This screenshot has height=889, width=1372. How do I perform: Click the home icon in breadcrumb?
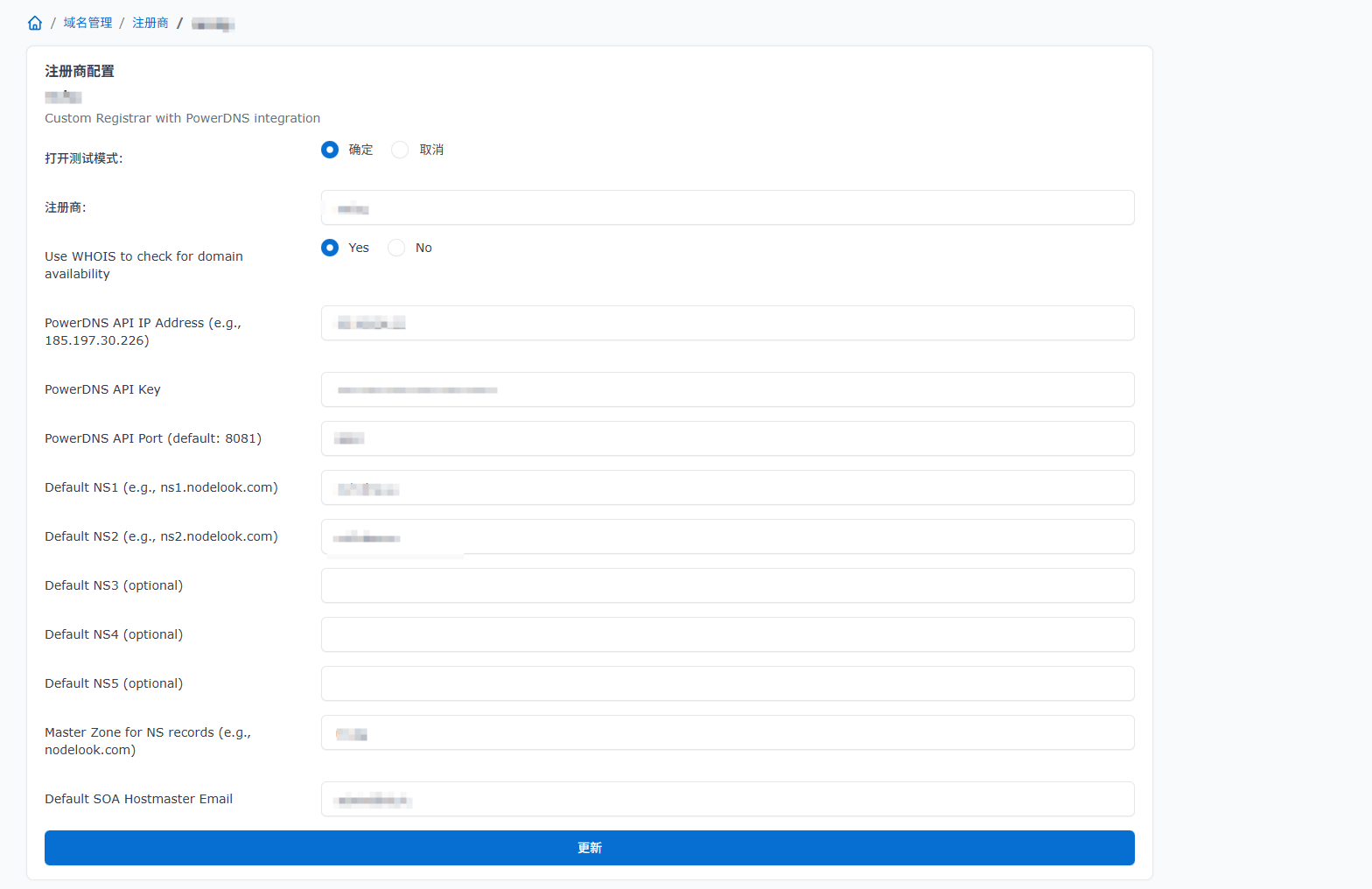[35, 23]
